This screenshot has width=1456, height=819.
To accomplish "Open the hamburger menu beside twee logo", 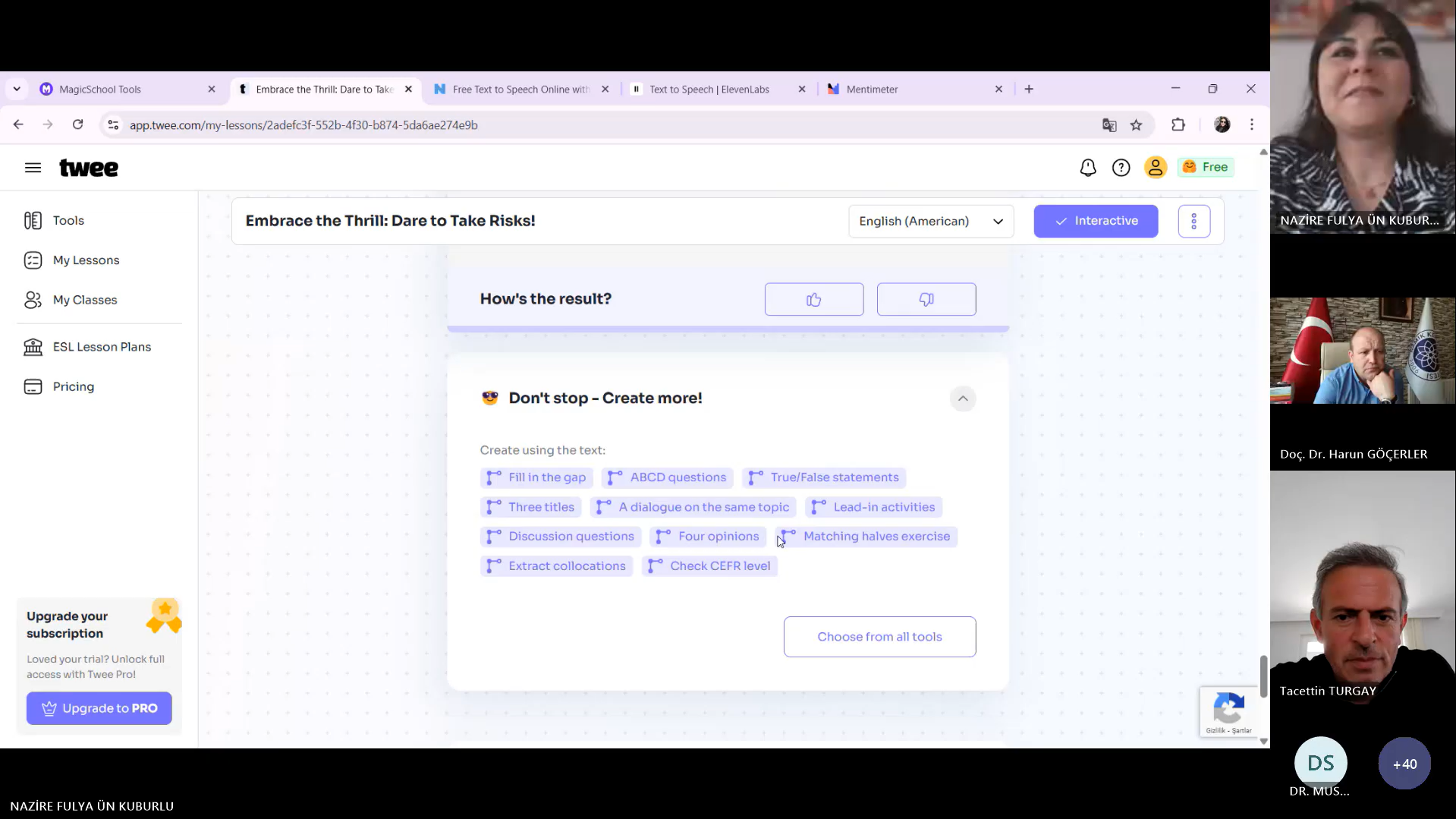I will (33, 168).
